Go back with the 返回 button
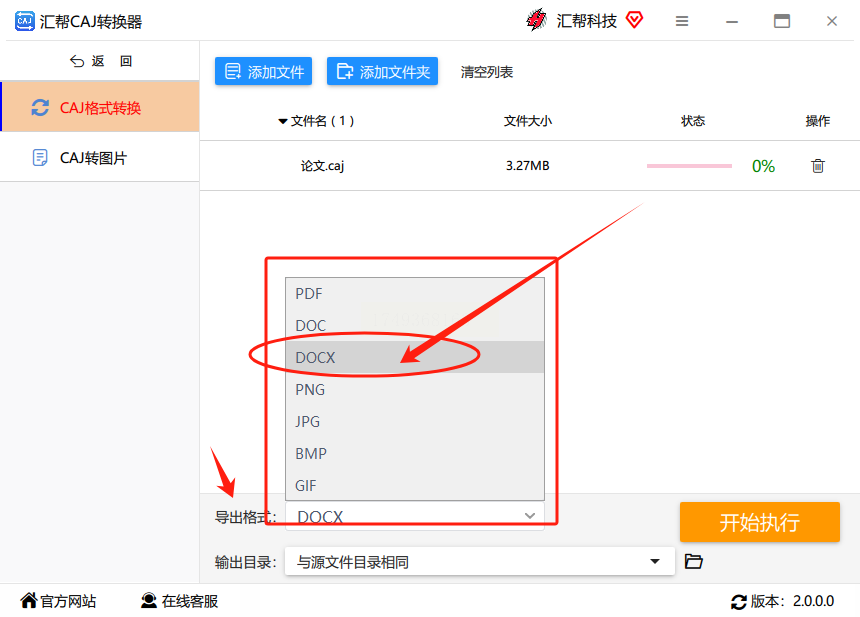The image size is (860, 617). pos(101,61)
